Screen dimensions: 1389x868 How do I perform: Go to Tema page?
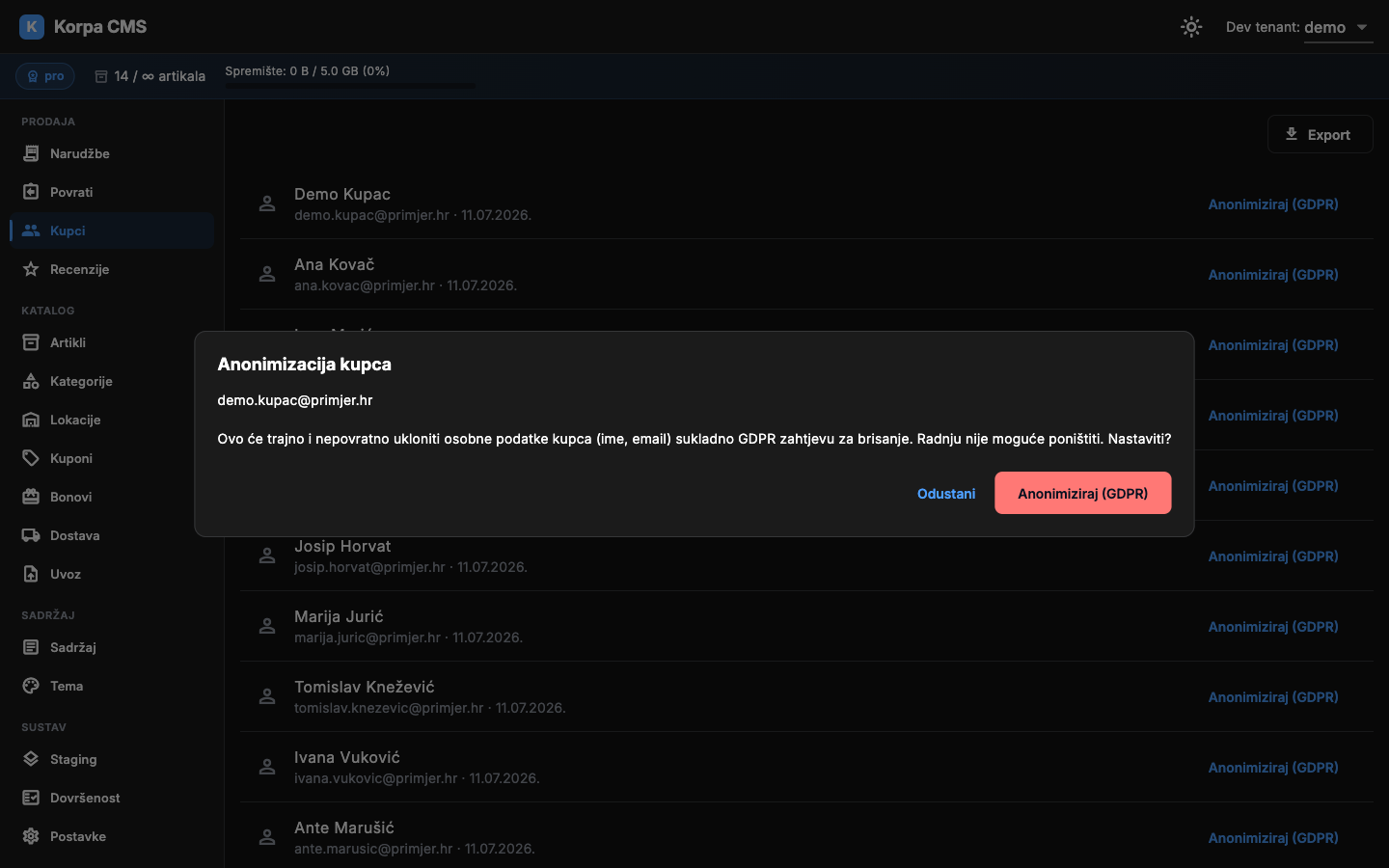(x=112, y=686)
